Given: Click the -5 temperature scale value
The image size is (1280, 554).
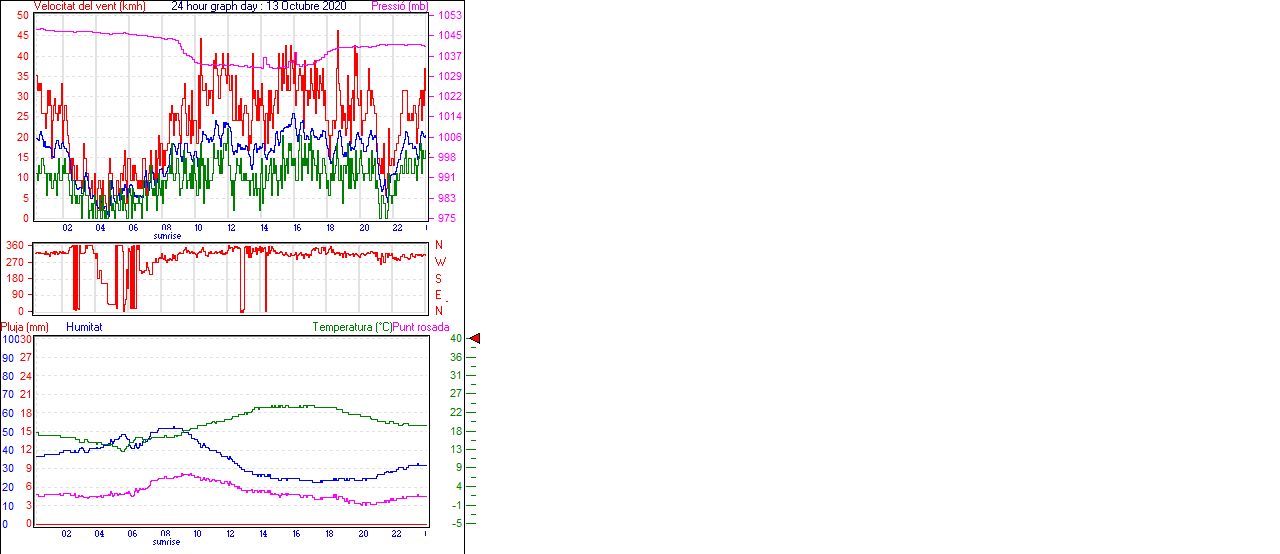Looking at the screenshot, I should [x=455, y=523].
